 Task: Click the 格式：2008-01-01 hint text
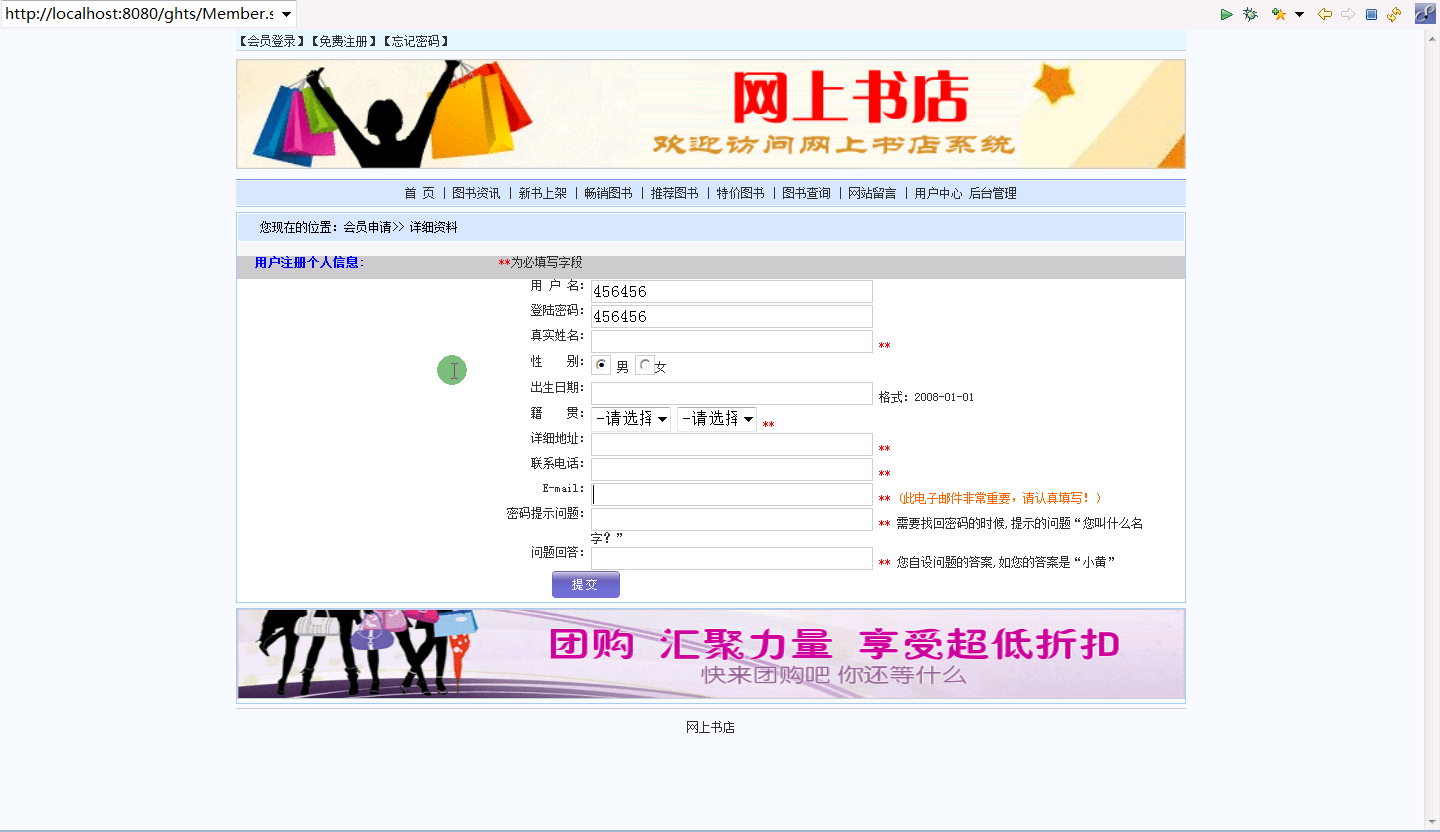926,397
